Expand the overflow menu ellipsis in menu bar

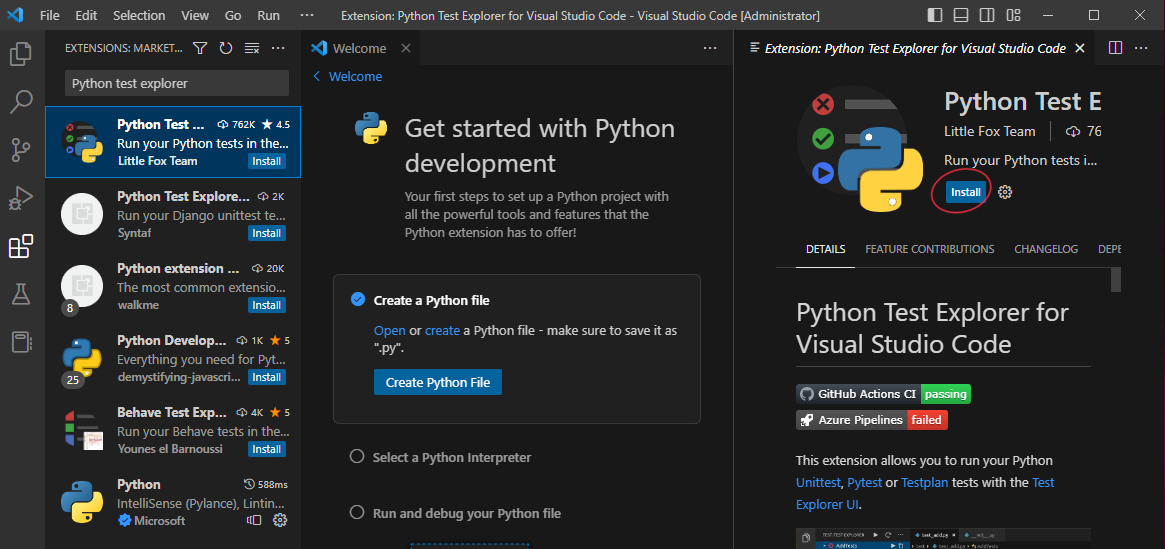point(306,15)
